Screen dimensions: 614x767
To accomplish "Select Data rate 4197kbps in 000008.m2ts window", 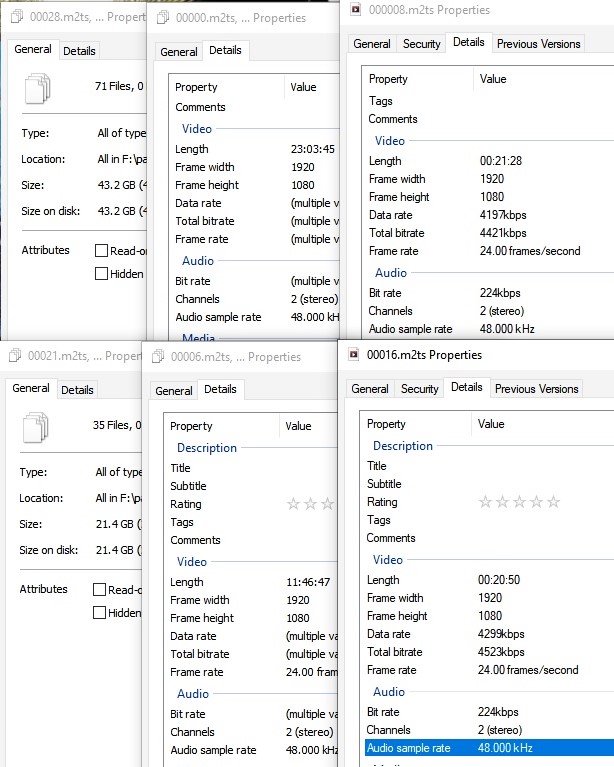I will (x=503, y=215).
